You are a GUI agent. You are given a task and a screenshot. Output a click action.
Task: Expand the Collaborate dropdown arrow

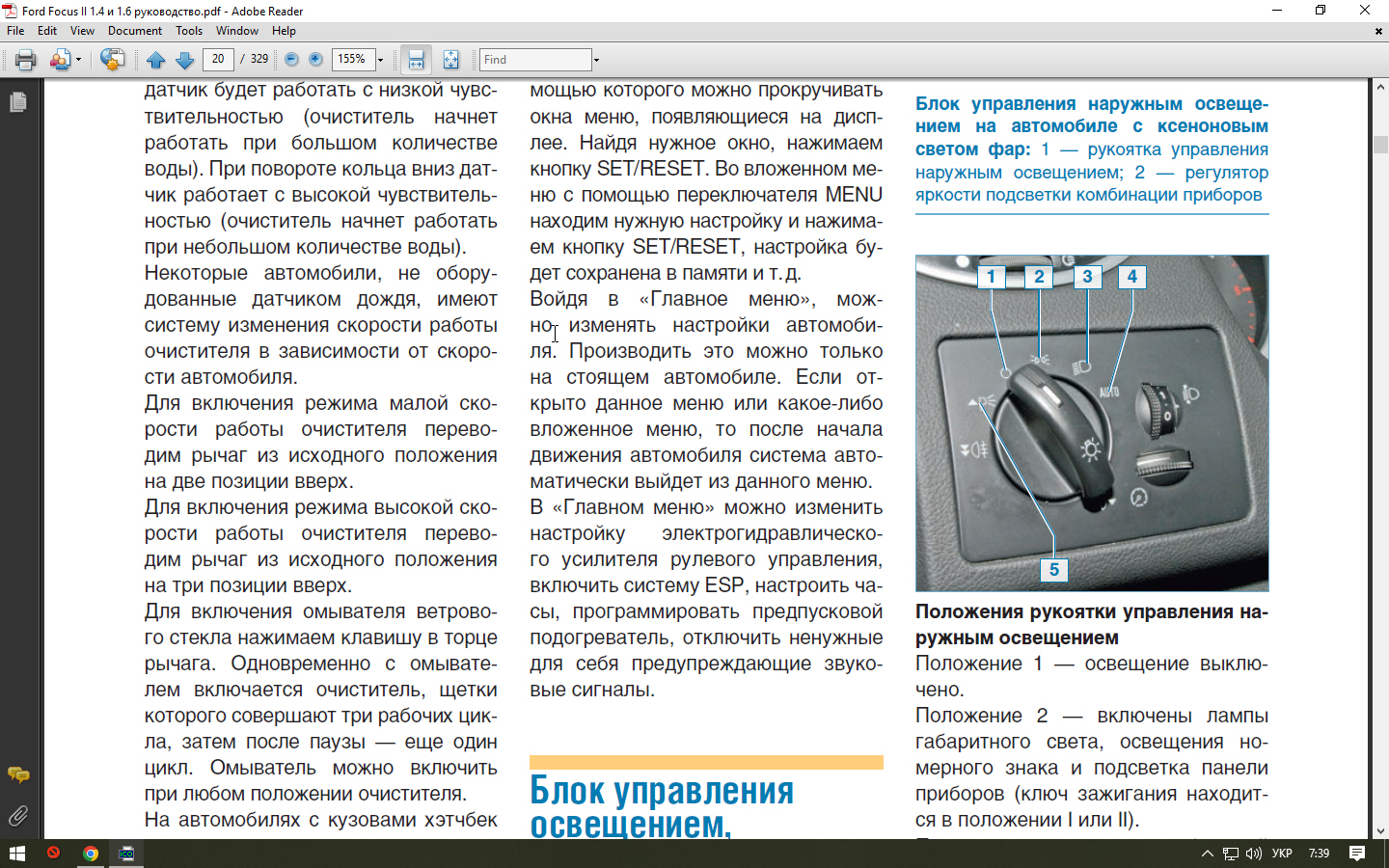[78, 60]
